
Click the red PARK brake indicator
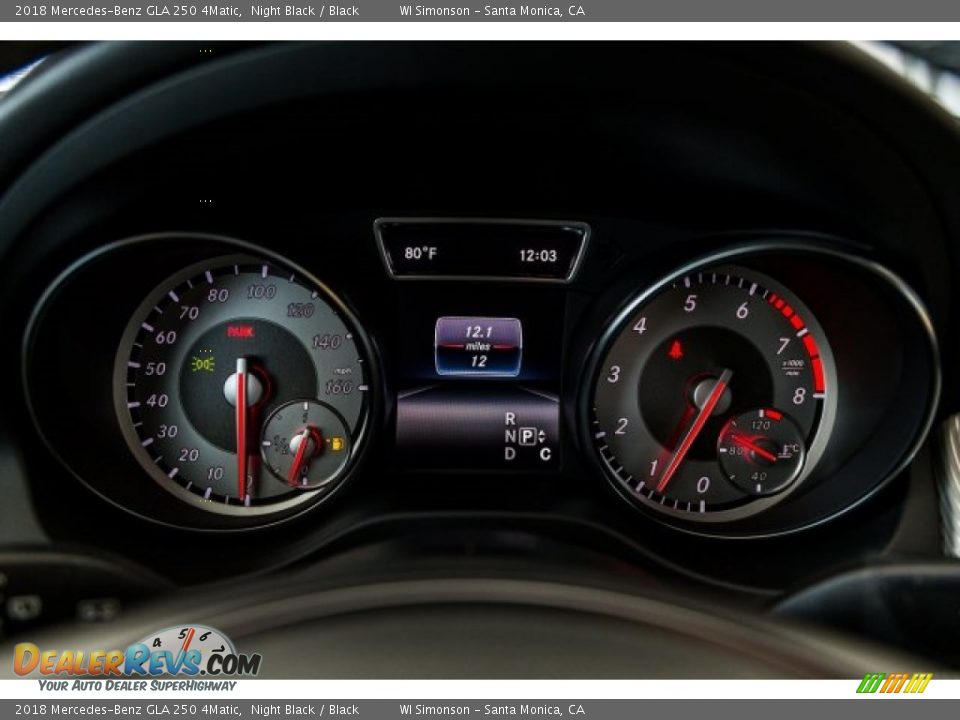(240, 332)
